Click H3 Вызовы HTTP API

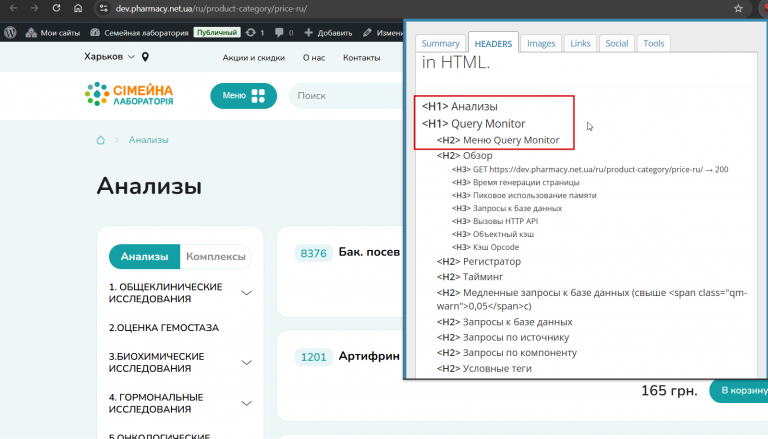[495, 221]
